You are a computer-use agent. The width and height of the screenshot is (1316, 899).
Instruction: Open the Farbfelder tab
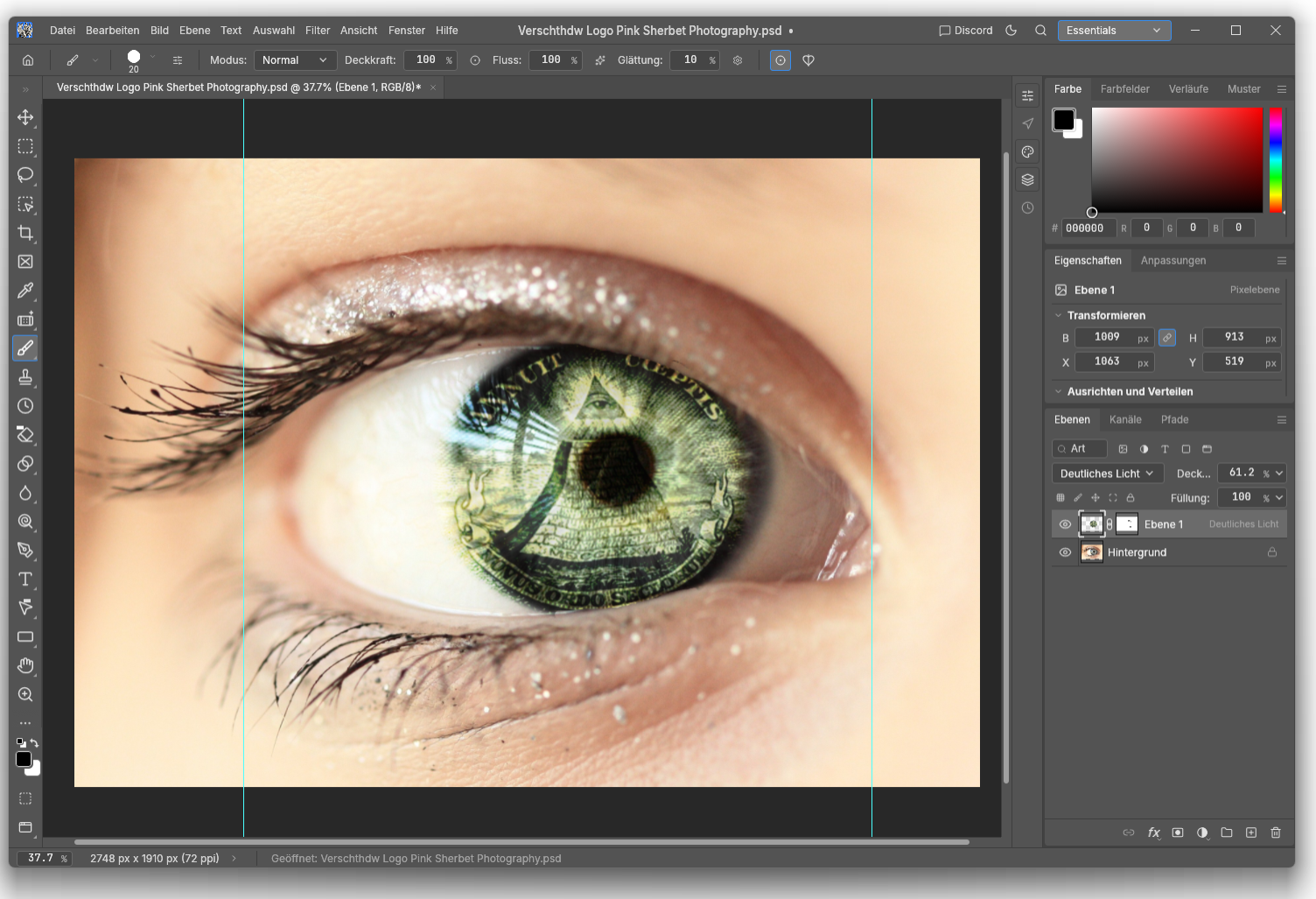[1125, 89]
